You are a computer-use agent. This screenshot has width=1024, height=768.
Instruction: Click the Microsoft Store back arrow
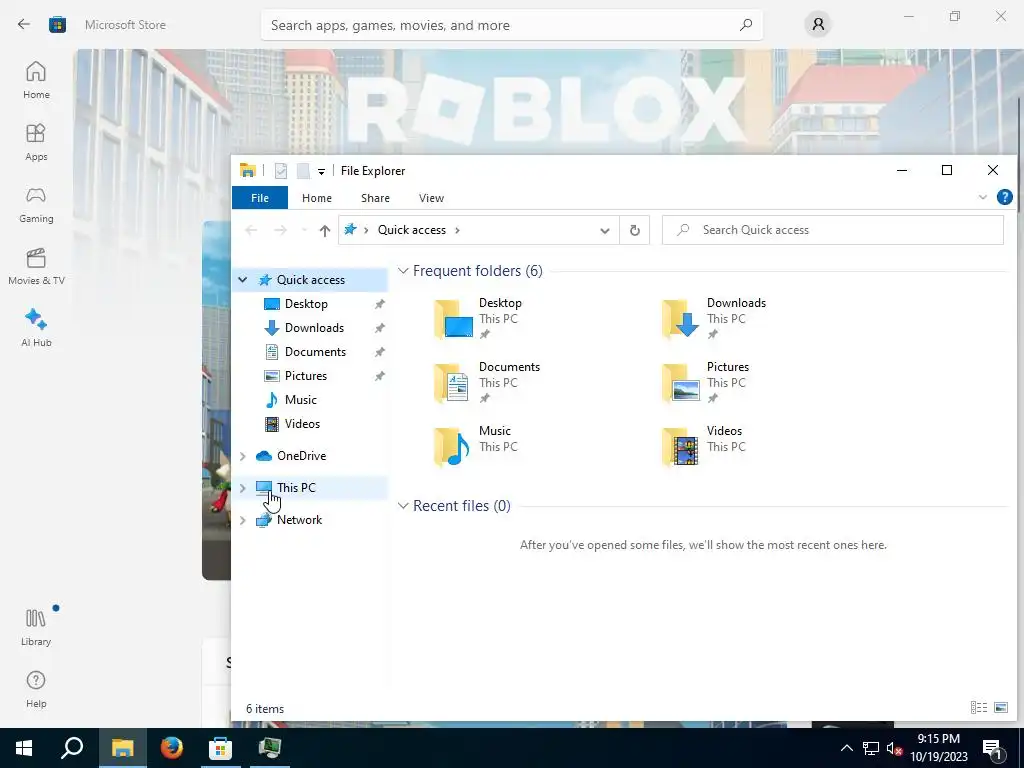[24, 24]
